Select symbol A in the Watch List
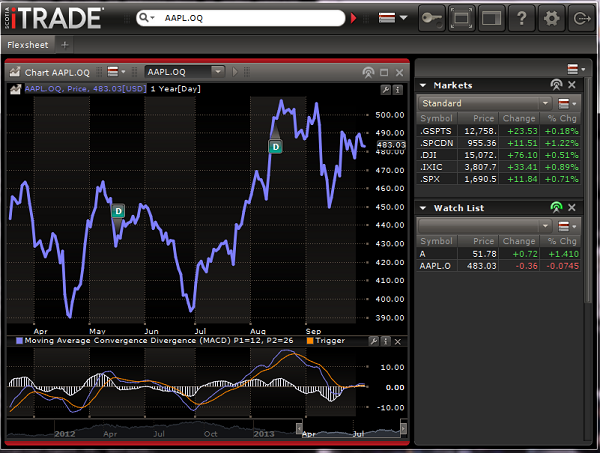The image size is (600, 453). 499,254
